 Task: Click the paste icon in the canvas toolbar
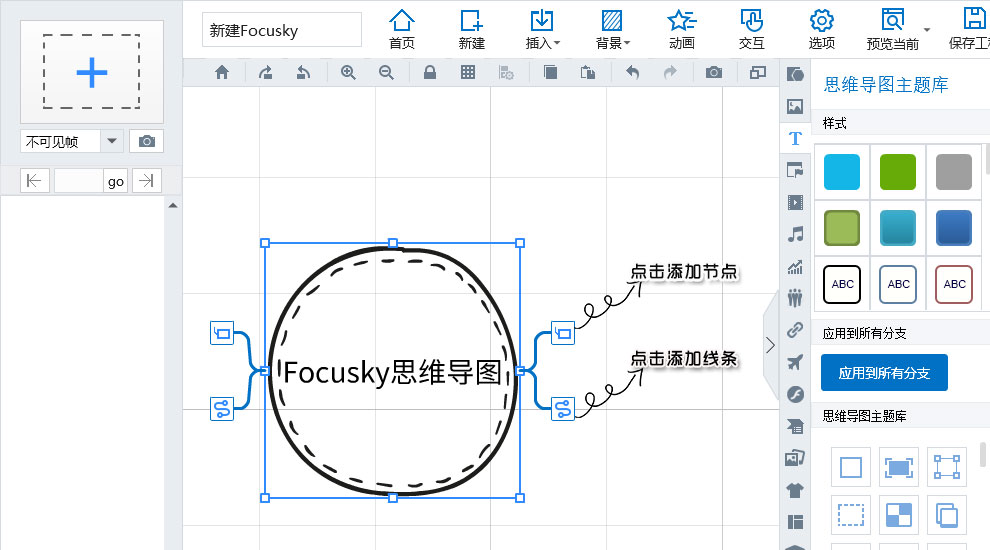588,73
